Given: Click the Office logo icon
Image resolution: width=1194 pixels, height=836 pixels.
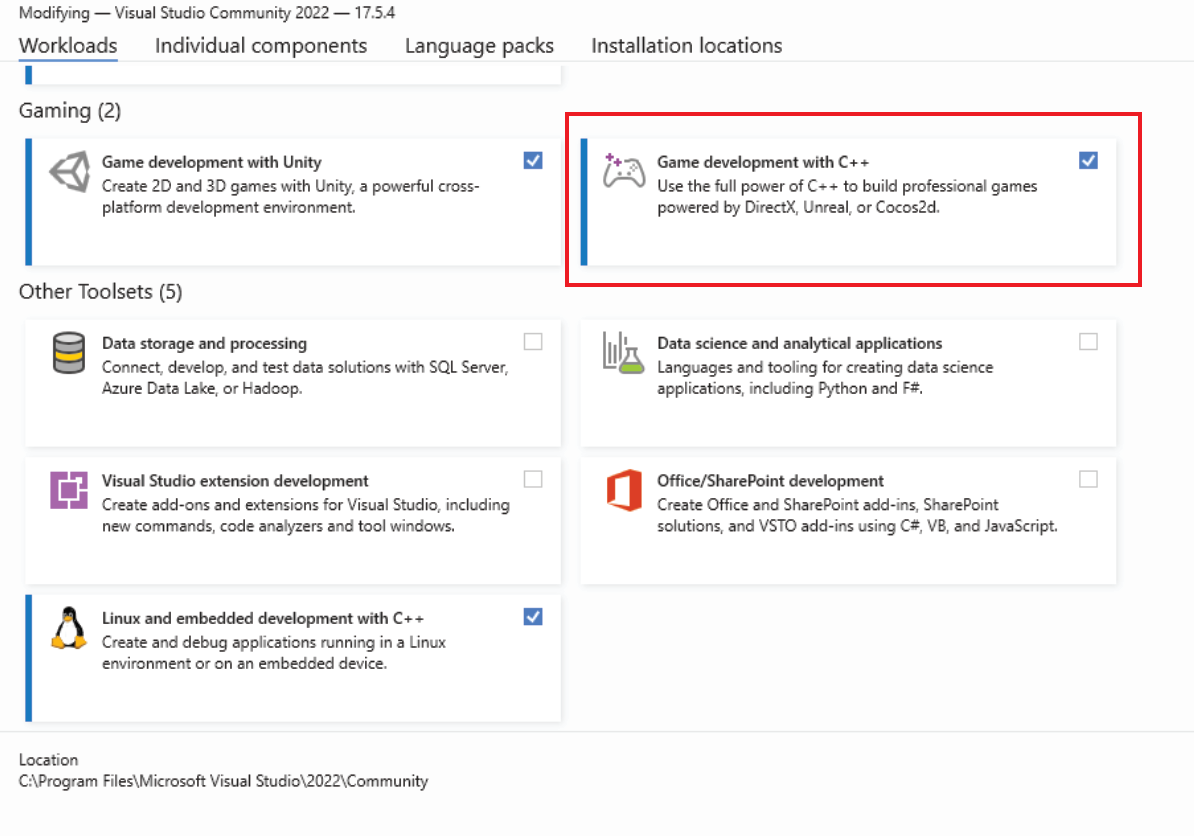Looking at the screenshot, I should point(624,490).
